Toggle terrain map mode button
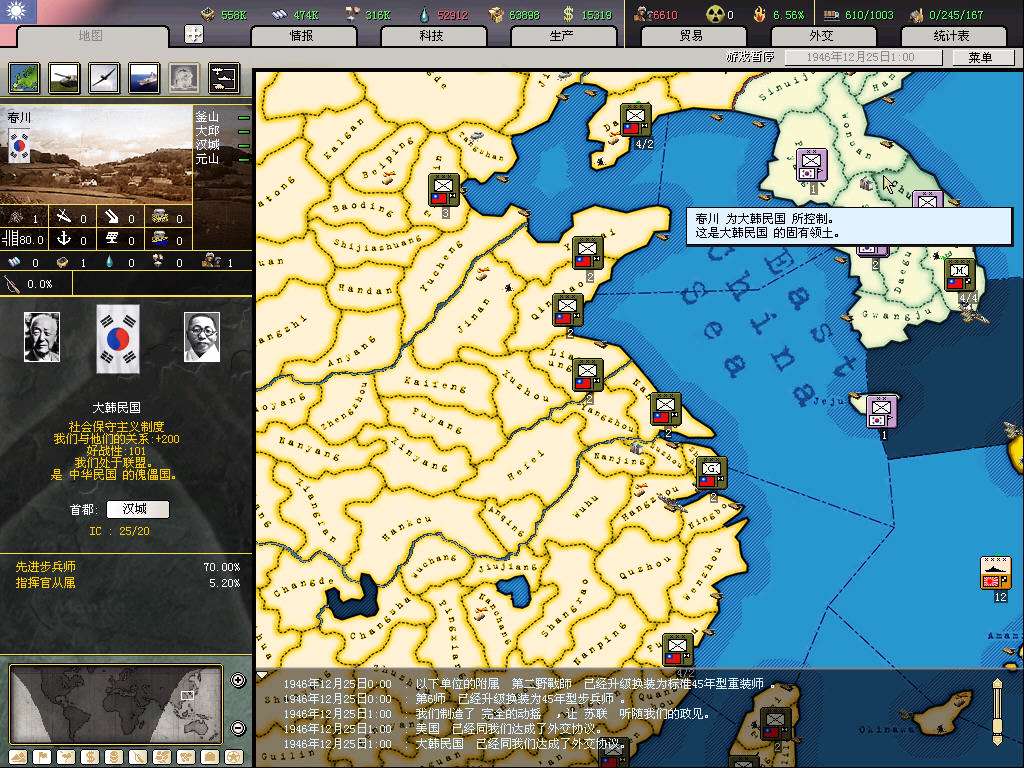 [16, 757]
